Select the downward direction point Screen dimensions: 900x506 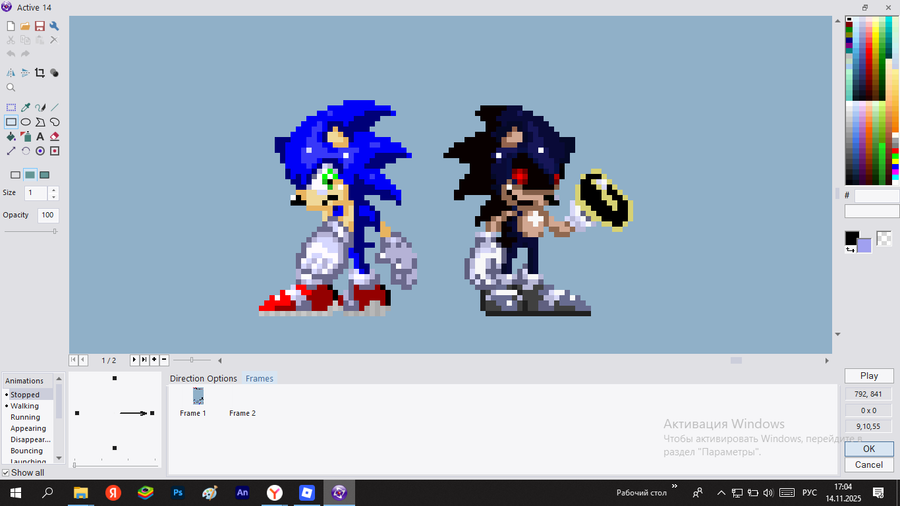coord(115,448)
